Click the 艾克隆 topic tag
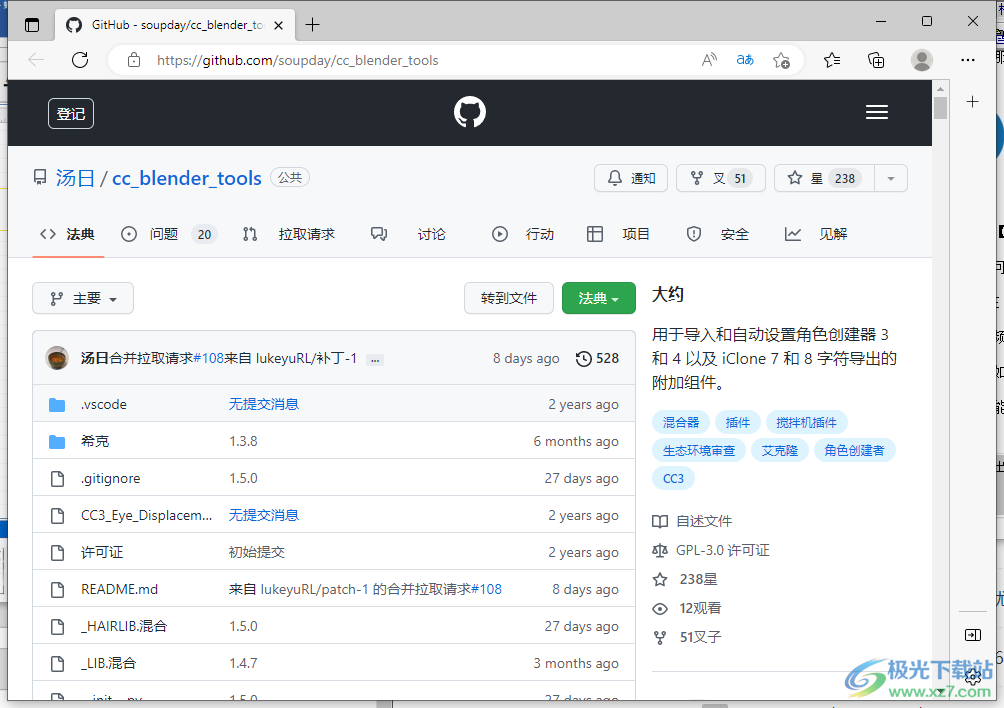1004x708 pixels. click(779, 451)
